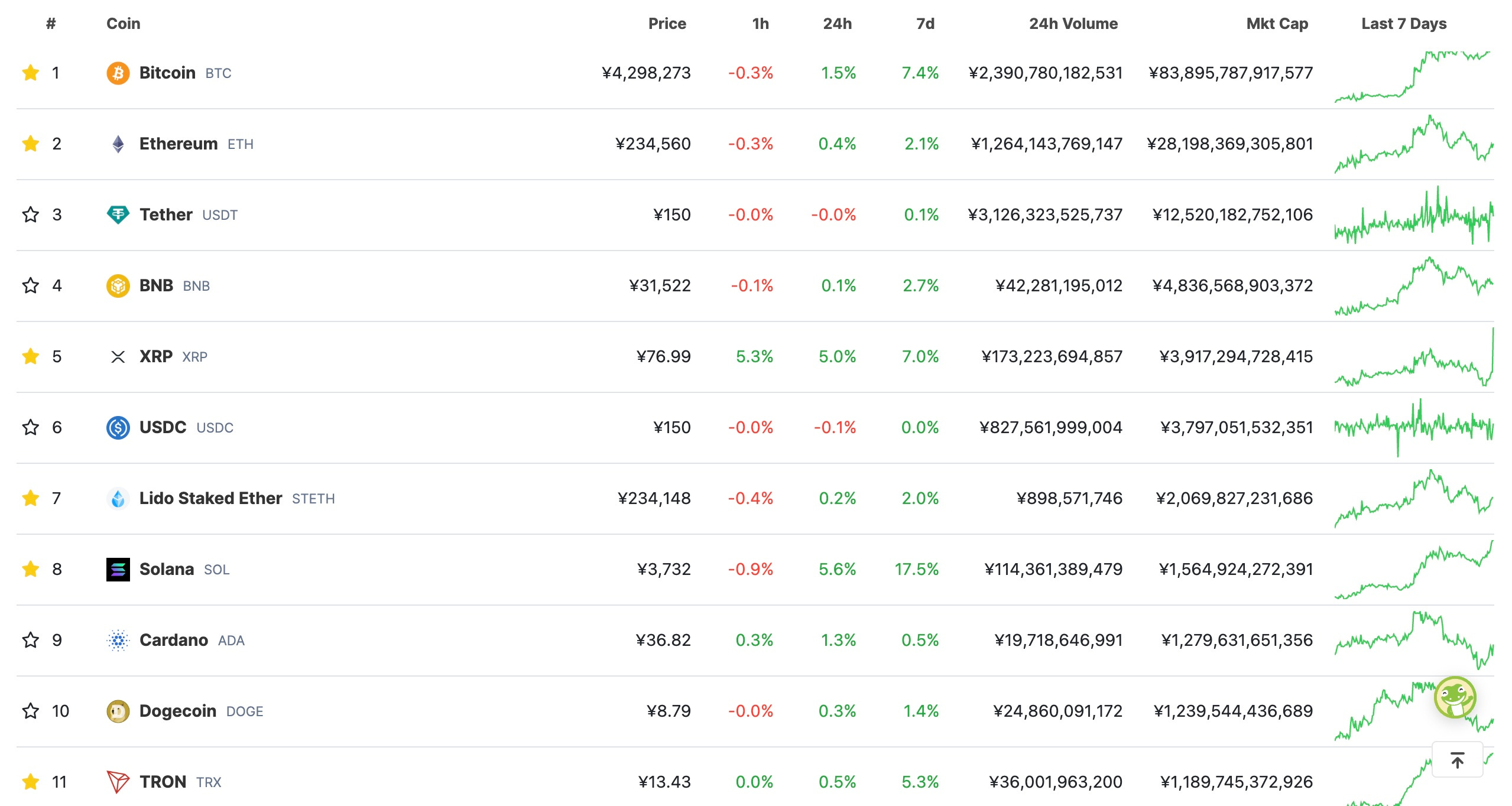Select USDC 24h change -0.1%
Viewport: 1512px width, 806px height.
pyautogui.click(x=835, y=427)
